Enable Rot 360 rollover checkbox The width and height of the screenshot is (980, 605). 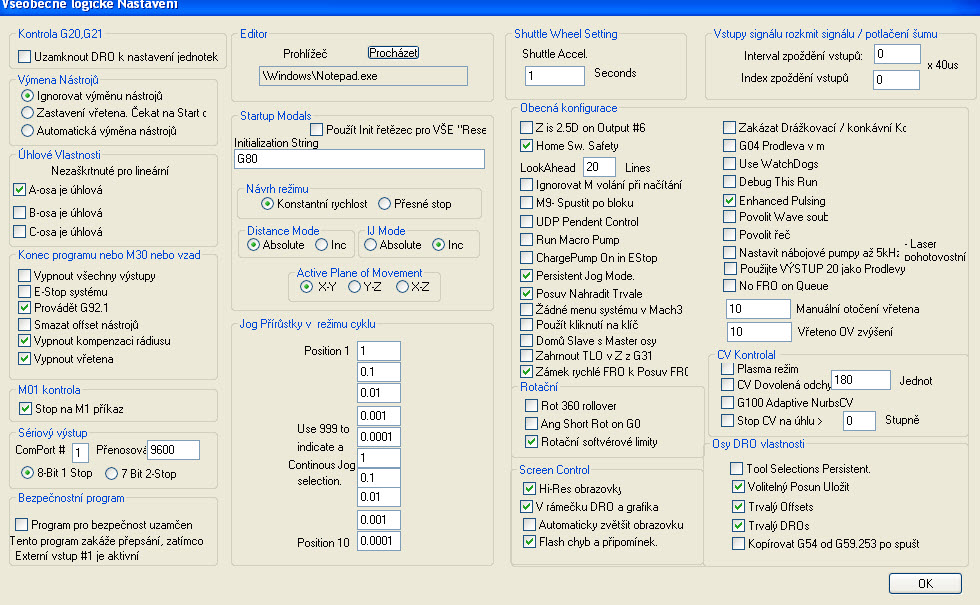click(x=532, y=405)
